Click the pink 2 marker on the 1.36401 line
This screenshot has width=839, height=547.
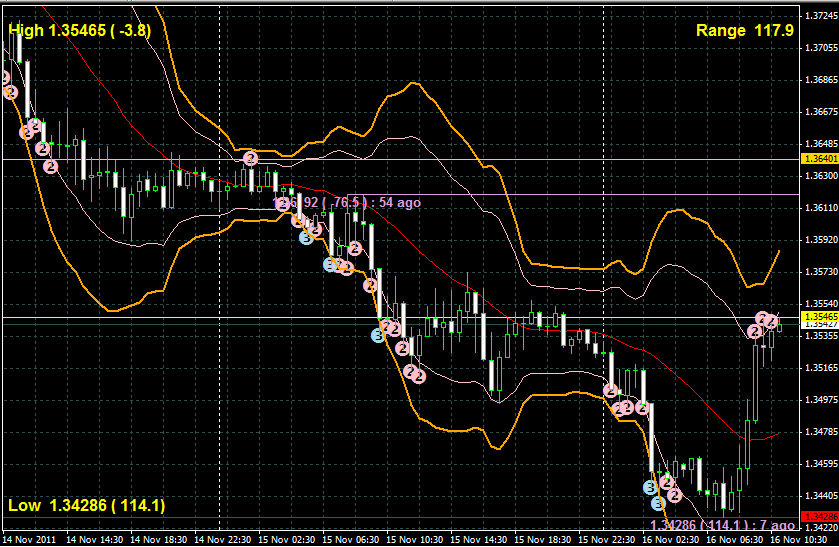coord(250,158)
